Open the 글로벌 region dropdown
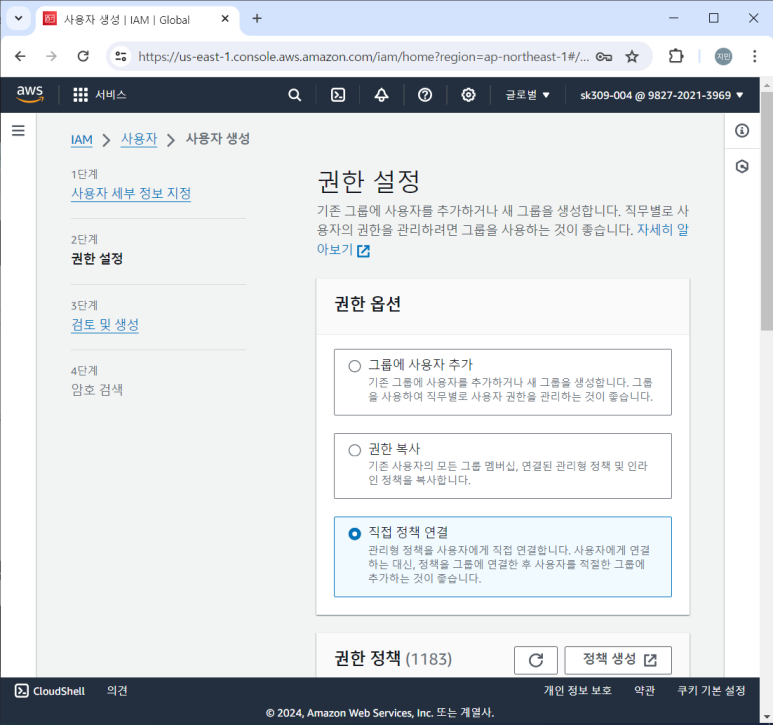The width and height of the screenshot is (773, 725). (x=527, y=95)
